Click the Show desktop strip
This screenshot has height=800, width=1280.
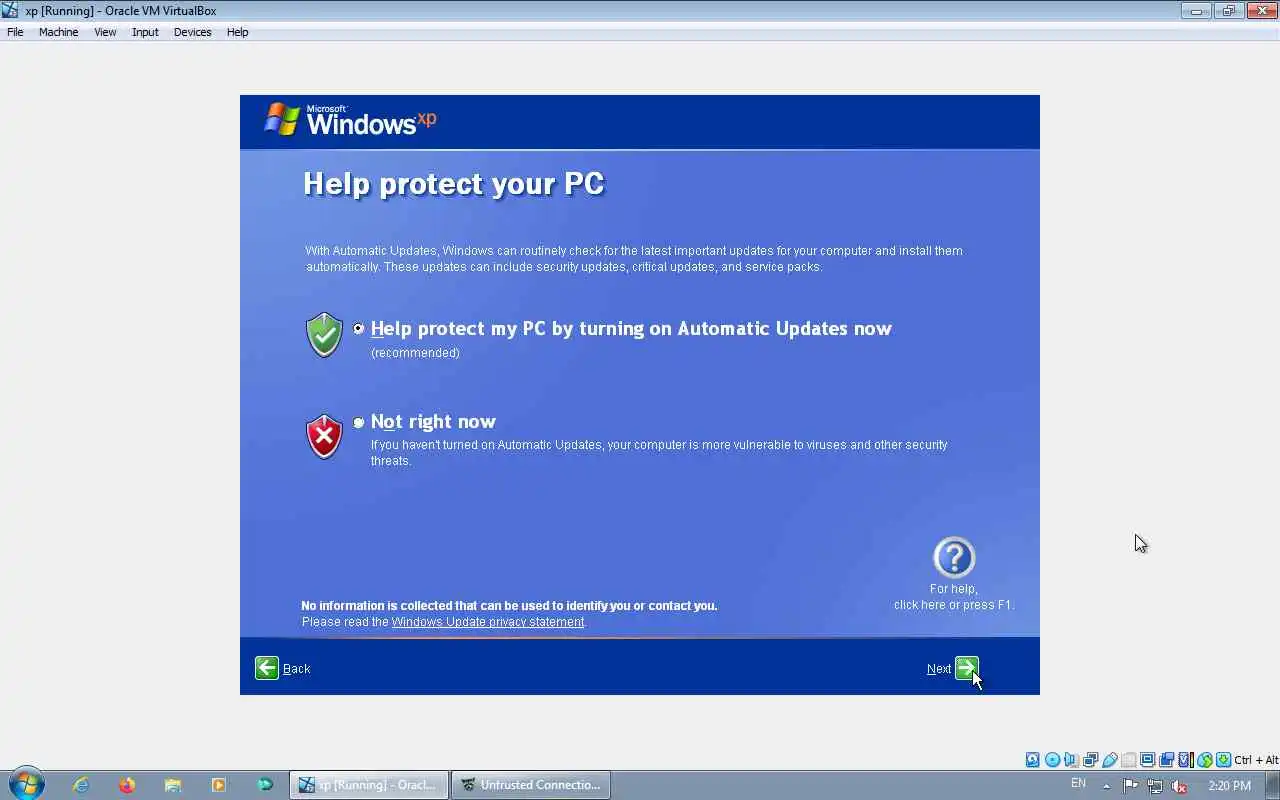click(1273, 785)
